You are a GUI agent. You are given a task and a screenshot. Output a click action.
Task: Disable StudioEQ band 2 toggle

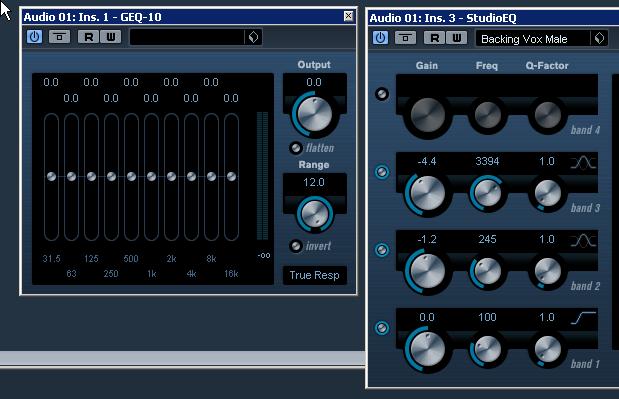click(x=382, y=250)
